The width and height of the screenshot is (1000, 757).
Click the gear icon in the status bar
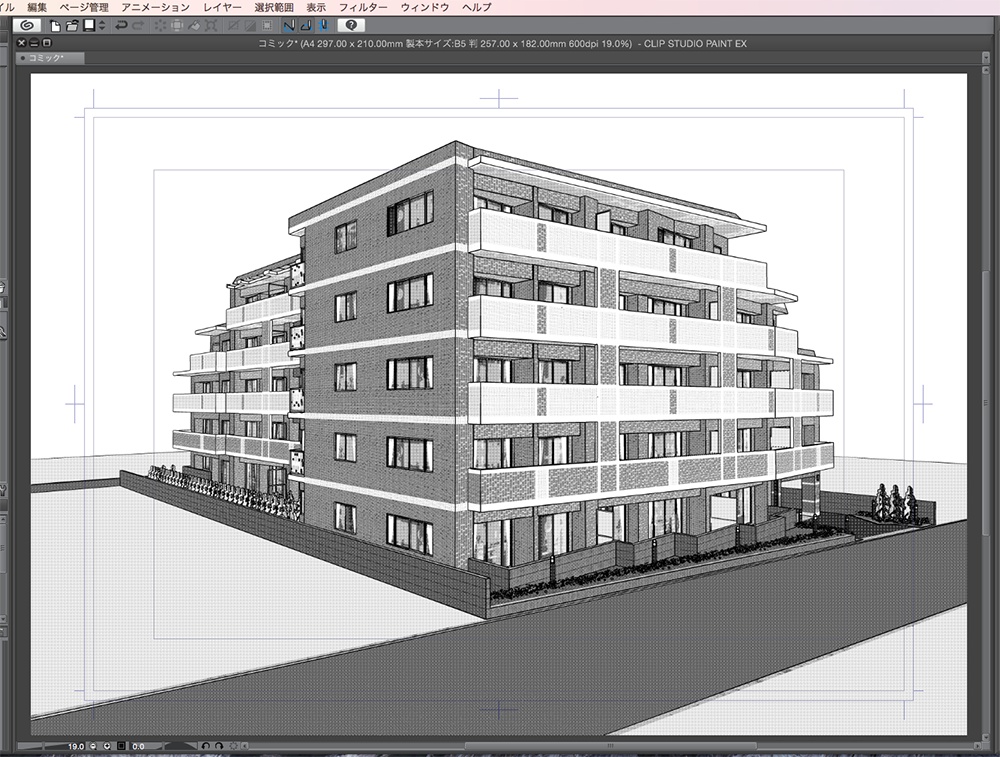point(234,745)
